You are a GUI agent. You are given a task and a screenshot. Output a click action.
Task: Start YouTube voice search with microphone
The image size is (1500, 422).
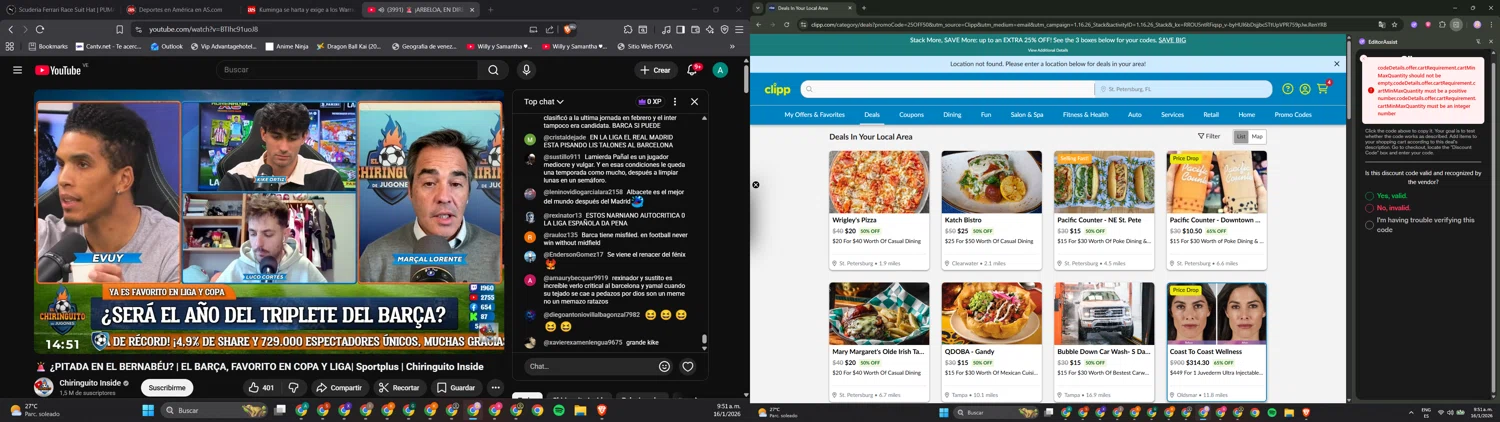[526, 70]
